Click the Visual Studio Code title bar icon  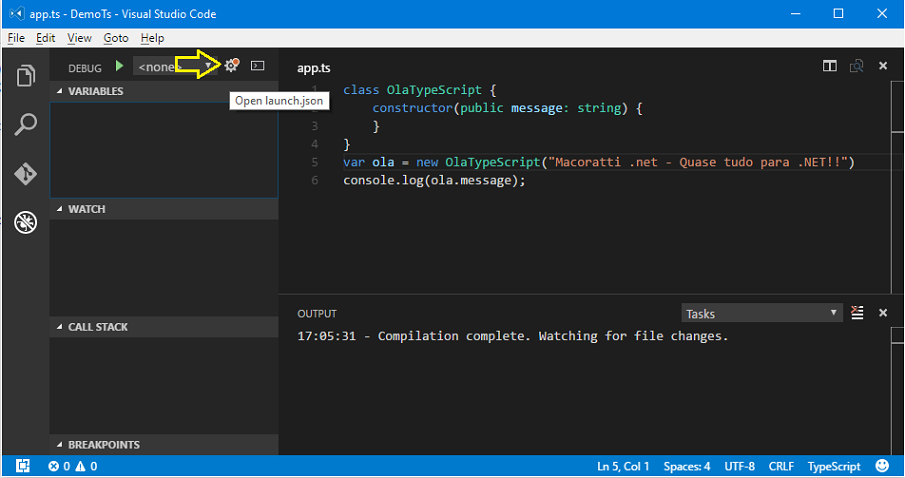tap(16, 13)
